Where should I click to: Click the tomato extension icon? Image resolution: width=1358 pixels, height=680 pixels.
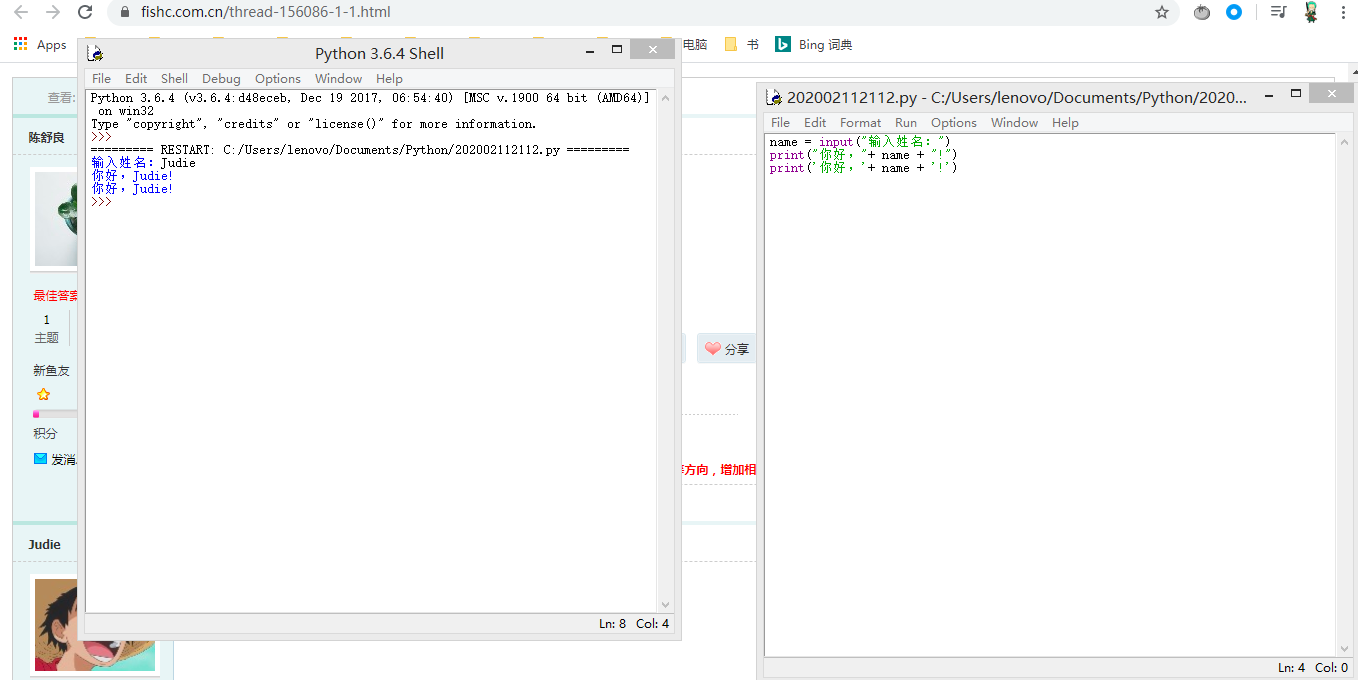point(1201,13)
